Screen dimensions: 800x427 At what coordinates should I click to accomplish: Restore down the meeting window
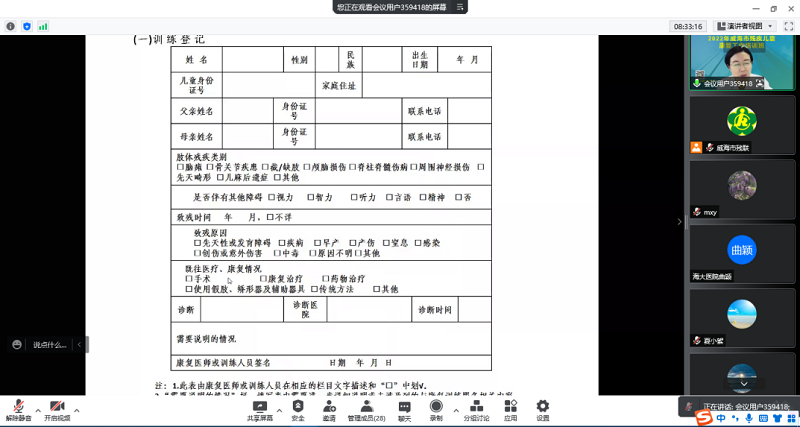tap(773, 9)
